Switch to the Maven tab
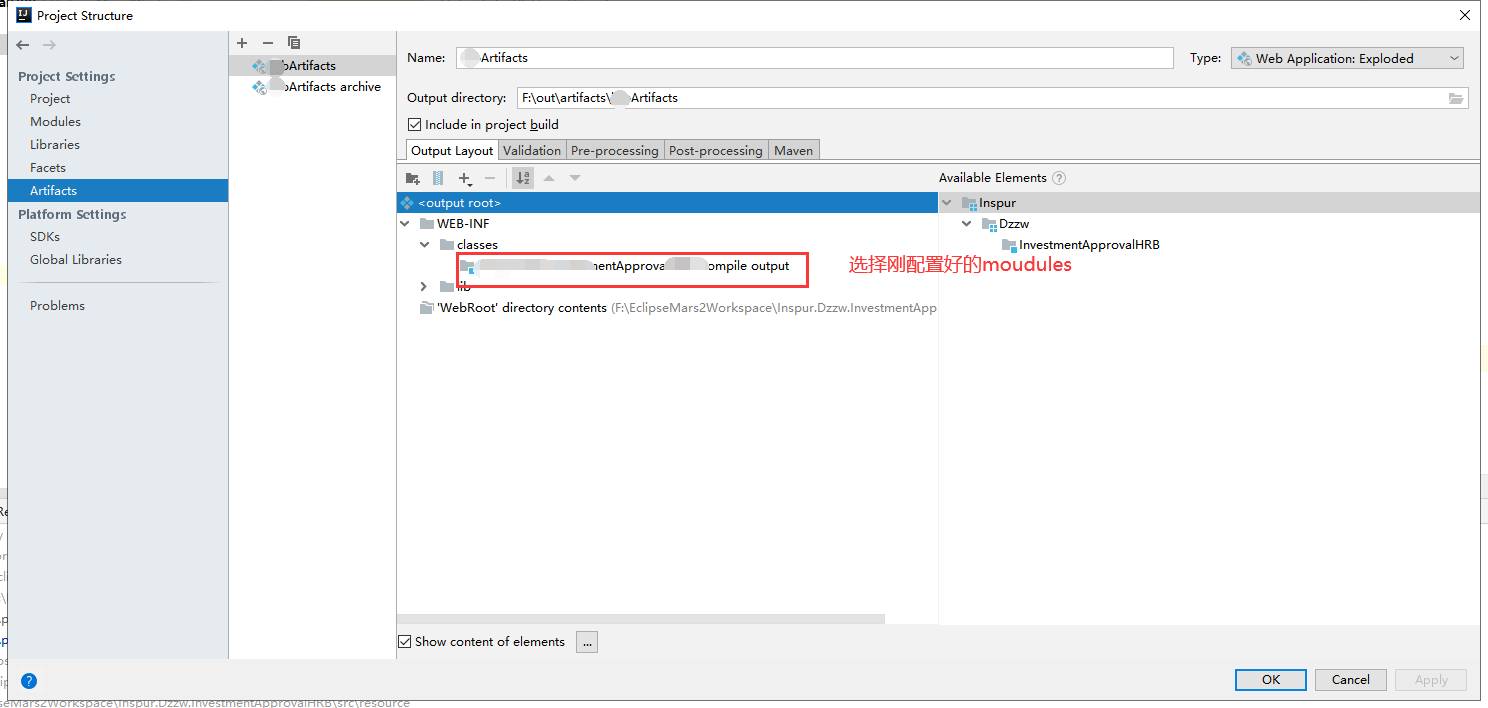Image resolution: width=1488 pixels, height=708 pixels. [793, 149]
